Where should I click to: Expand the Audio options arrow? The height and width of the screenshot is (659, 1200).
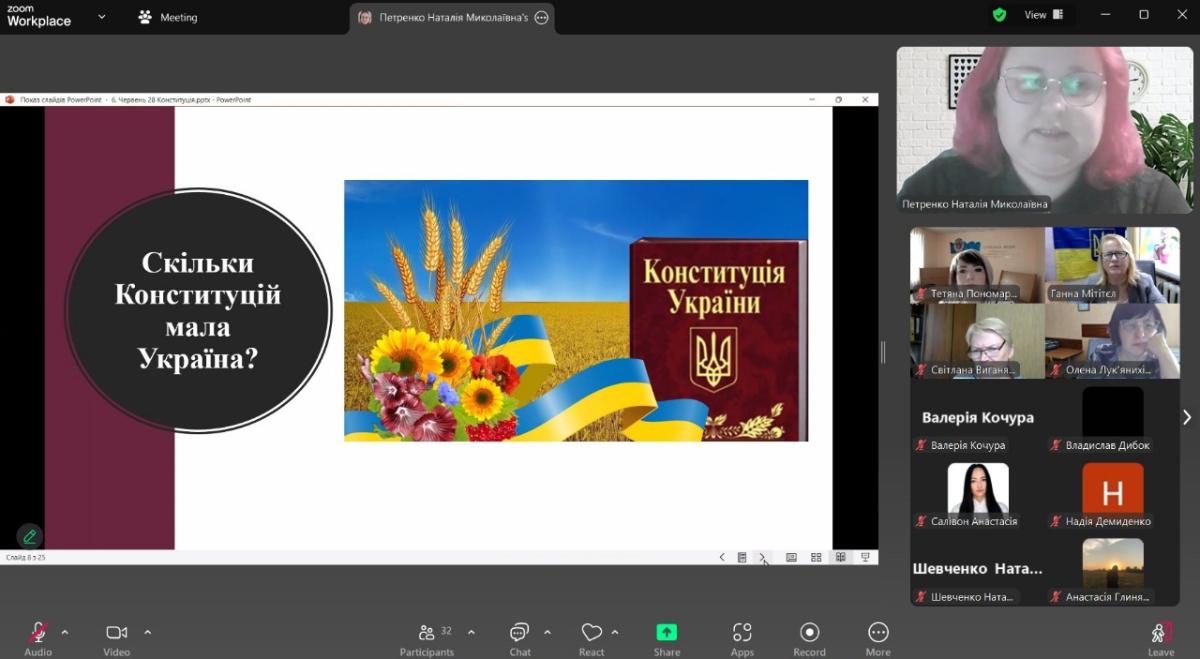click(65, 632)
